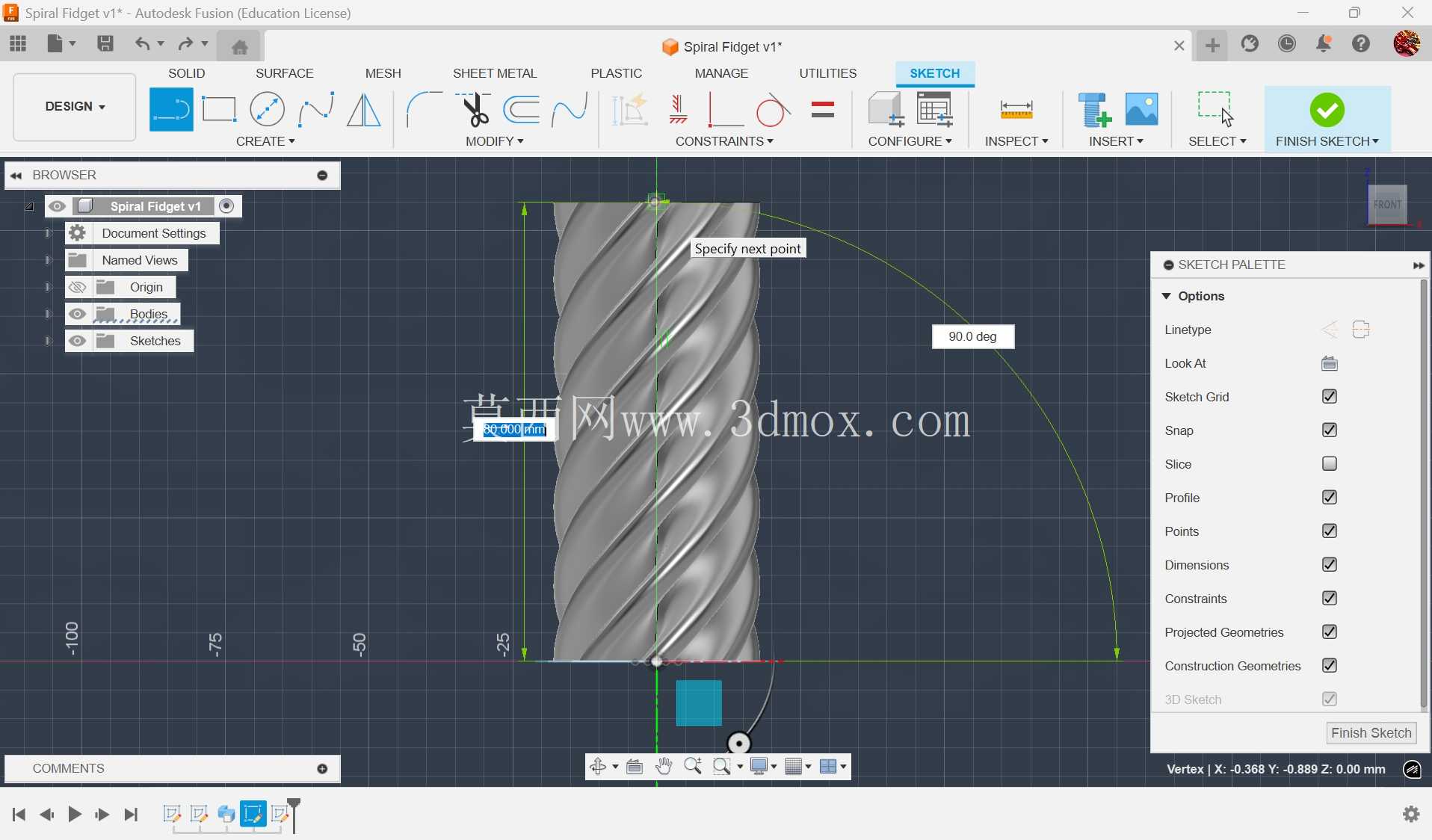Toggle the Projected Geometries checkbox
The image size is (1432, 840).
pyautogui.click(x=1329, y=632)
